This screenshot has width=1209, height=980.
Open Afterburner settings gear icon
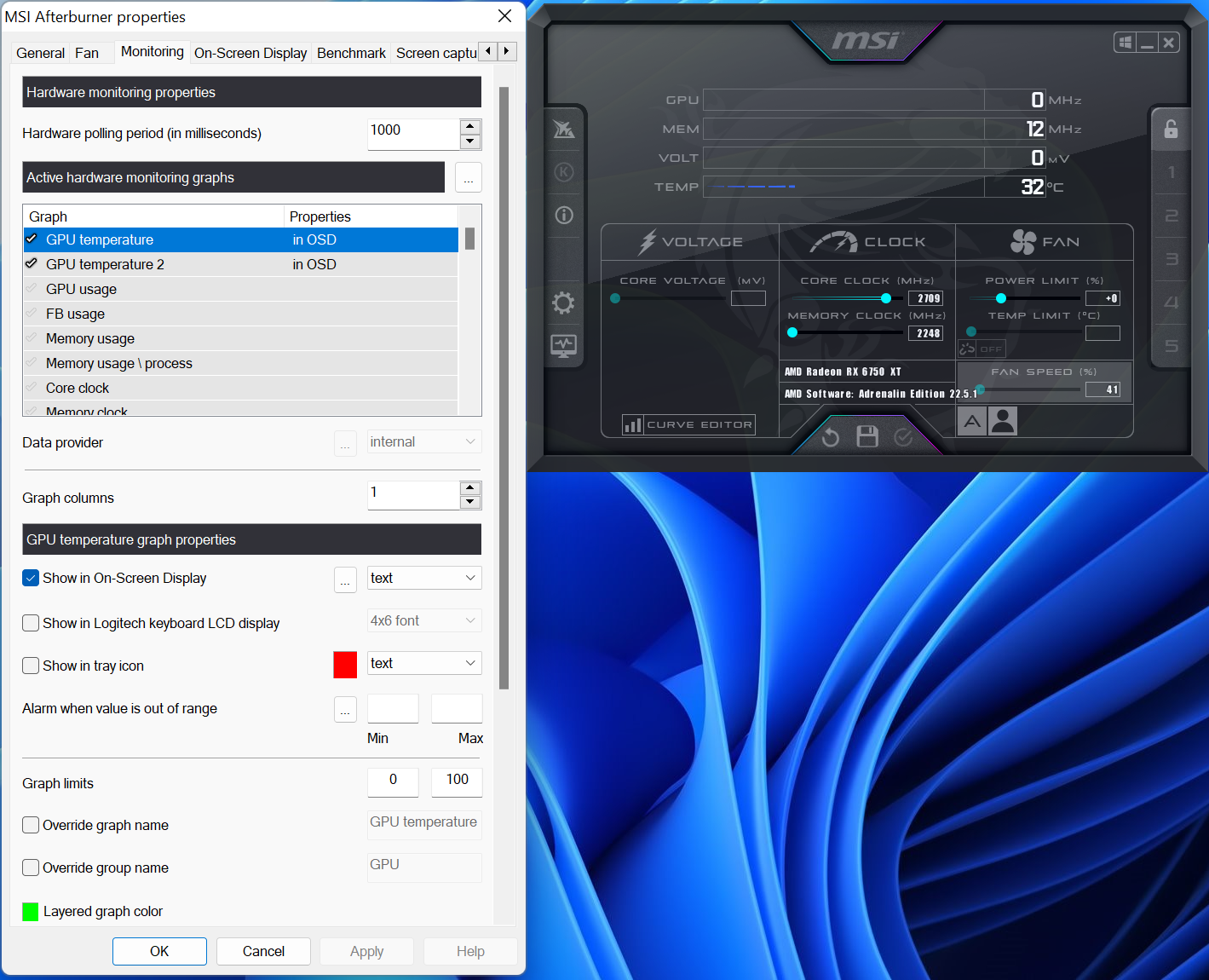(563, 303)
